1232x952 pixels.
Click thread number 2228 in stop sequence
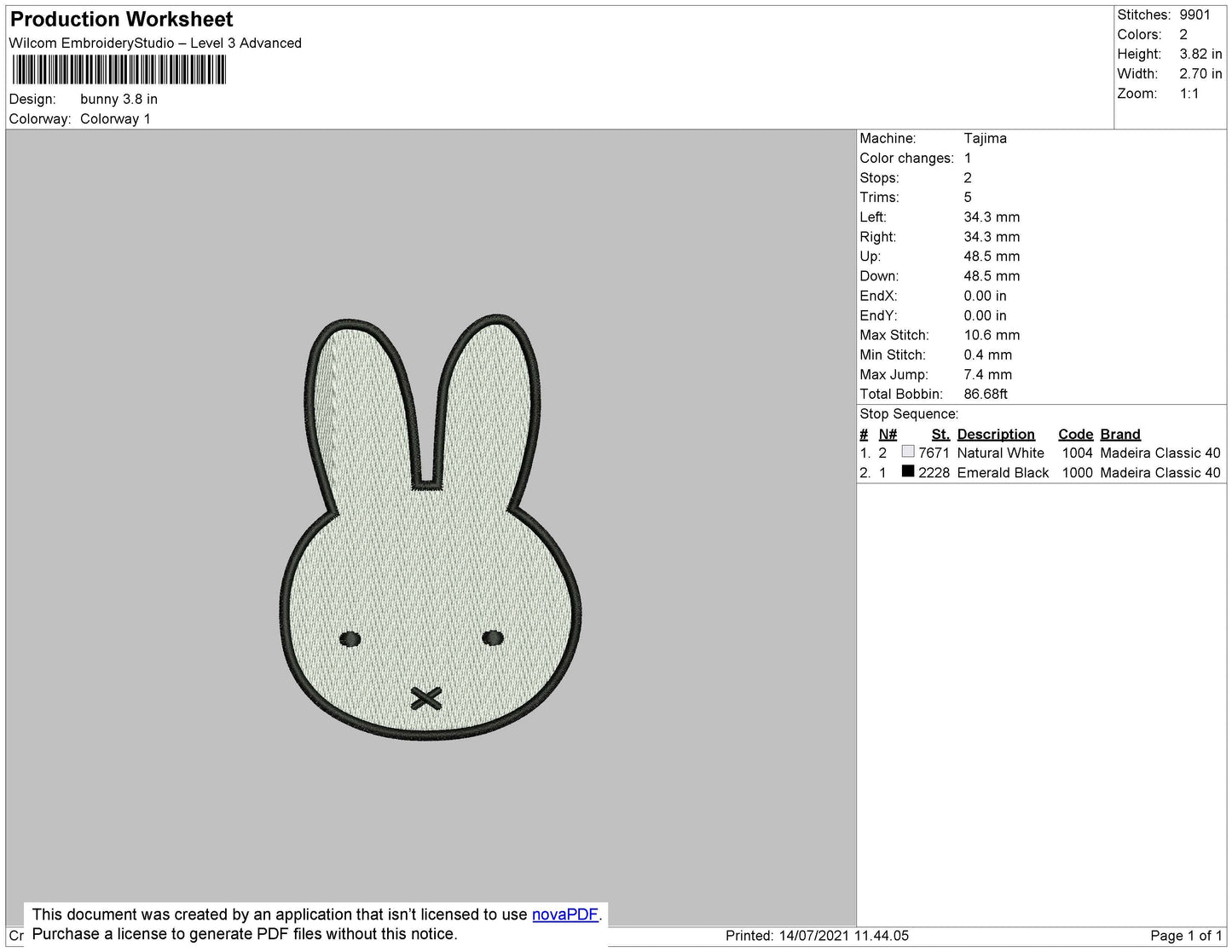click(934, 472)
